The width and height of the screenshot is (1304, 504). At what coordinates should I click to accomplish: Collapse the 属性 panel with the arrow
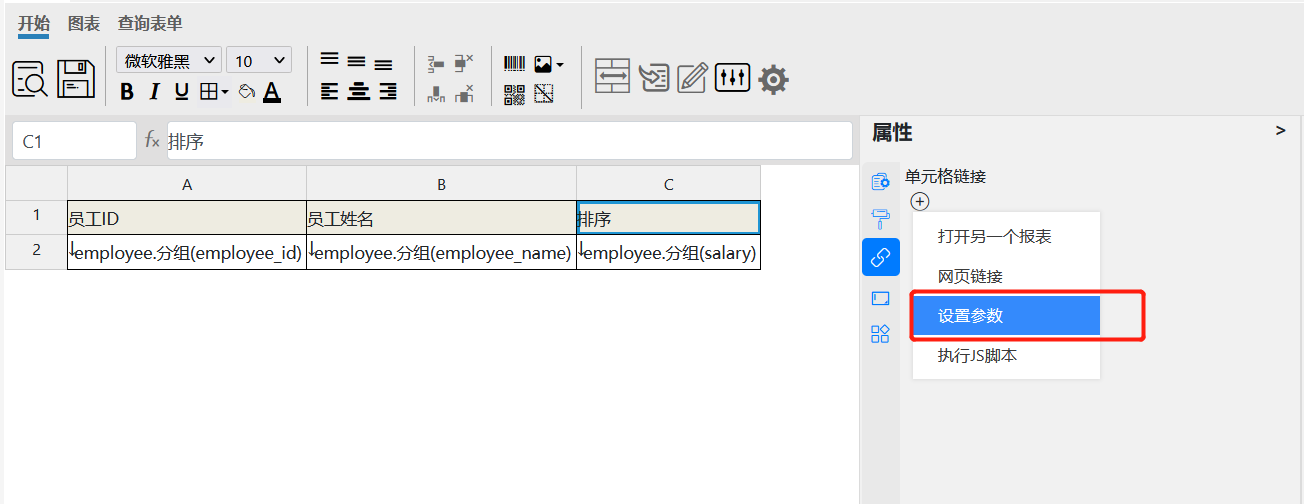click(x=1281, y=131)
